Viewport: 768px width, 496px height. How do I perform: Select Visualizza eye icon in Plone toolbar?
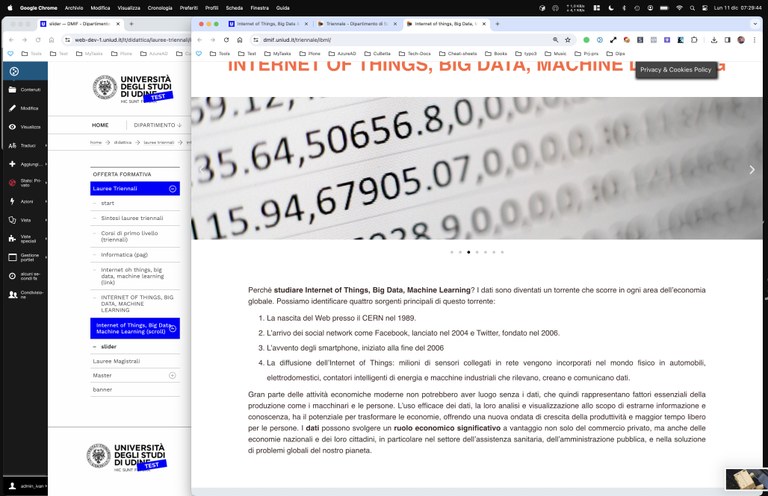25,127
